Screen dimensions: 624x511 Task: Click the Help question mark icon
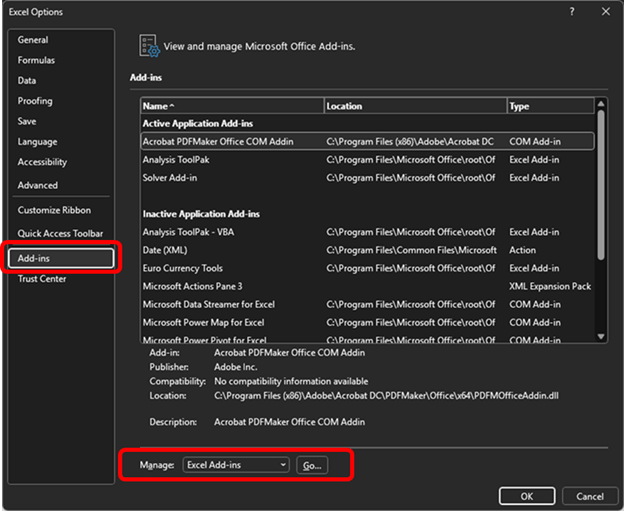tap(572, 12)
